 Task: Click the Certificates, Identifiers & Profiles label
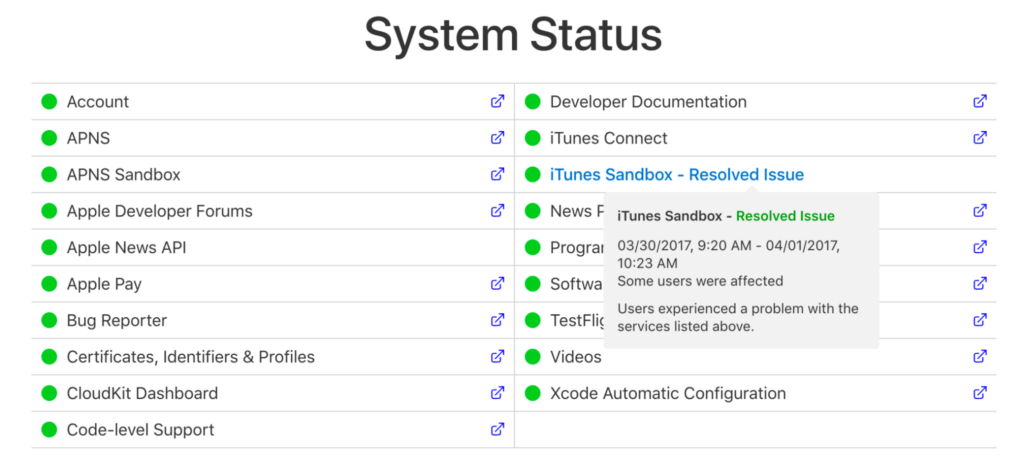point(190,357)
